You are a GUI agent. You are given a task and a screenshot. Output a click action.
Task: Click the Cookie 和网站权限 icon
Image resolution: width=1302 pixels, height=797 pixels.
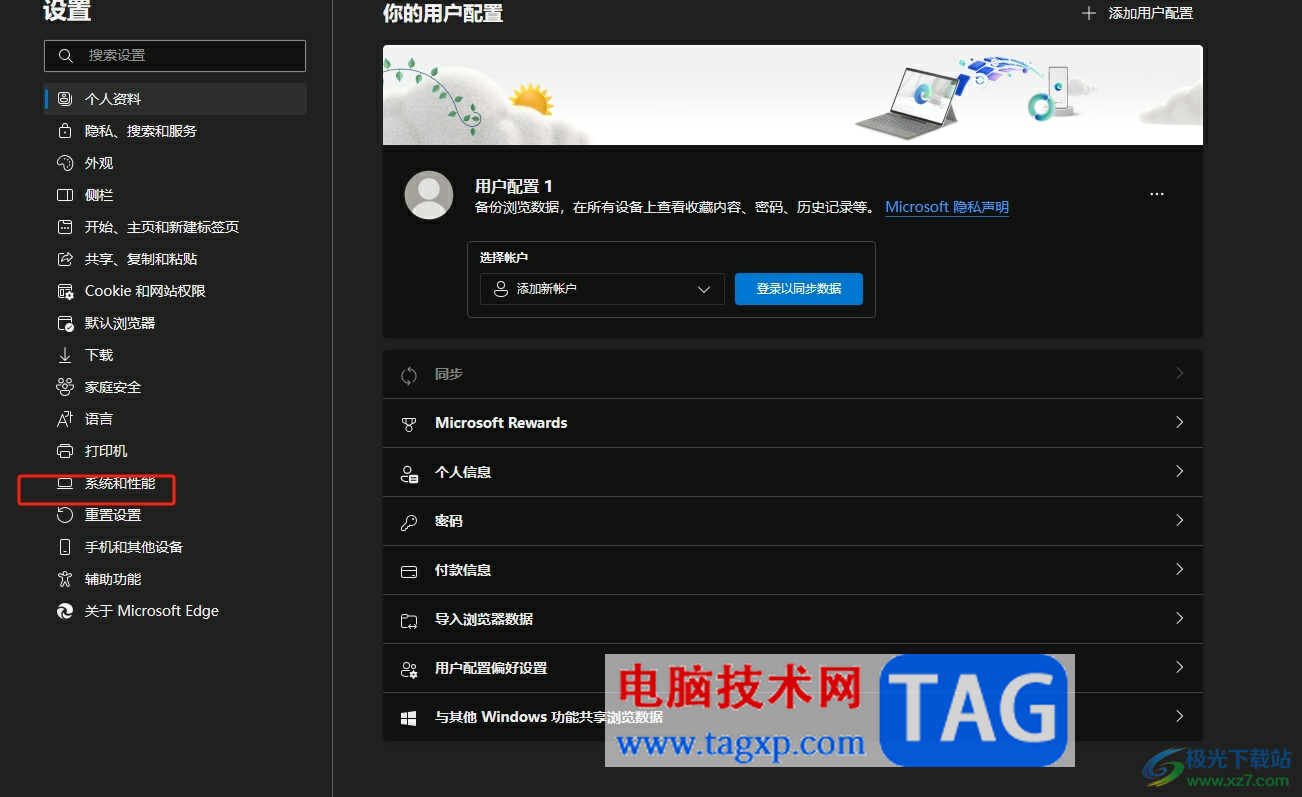(x=65, y=291)
